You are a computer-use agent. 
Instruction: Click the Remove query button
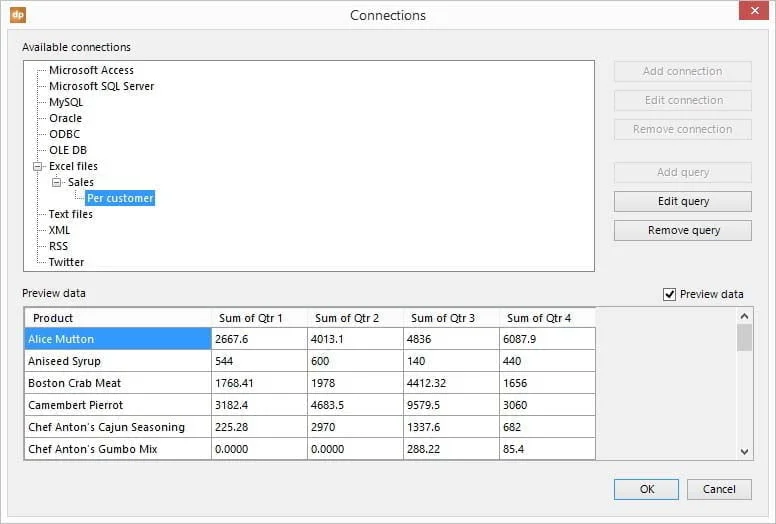(683, 231)
